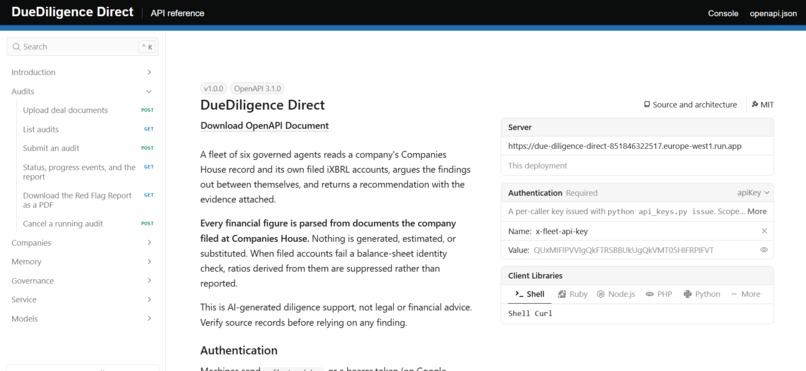
Task: Click the Authentication section heading
Action: pyautogui.click(x=239, y=350)
